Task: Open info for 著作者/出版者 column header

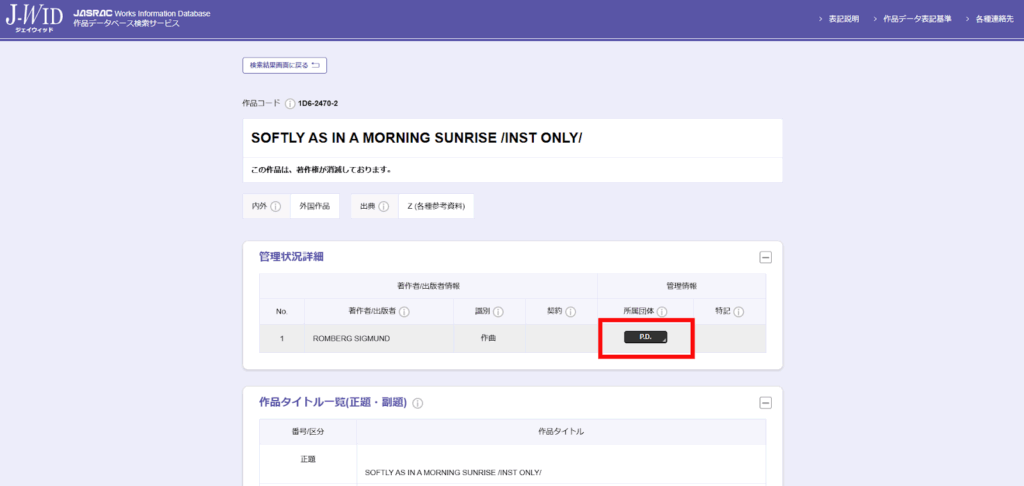Action: [404, 312]
